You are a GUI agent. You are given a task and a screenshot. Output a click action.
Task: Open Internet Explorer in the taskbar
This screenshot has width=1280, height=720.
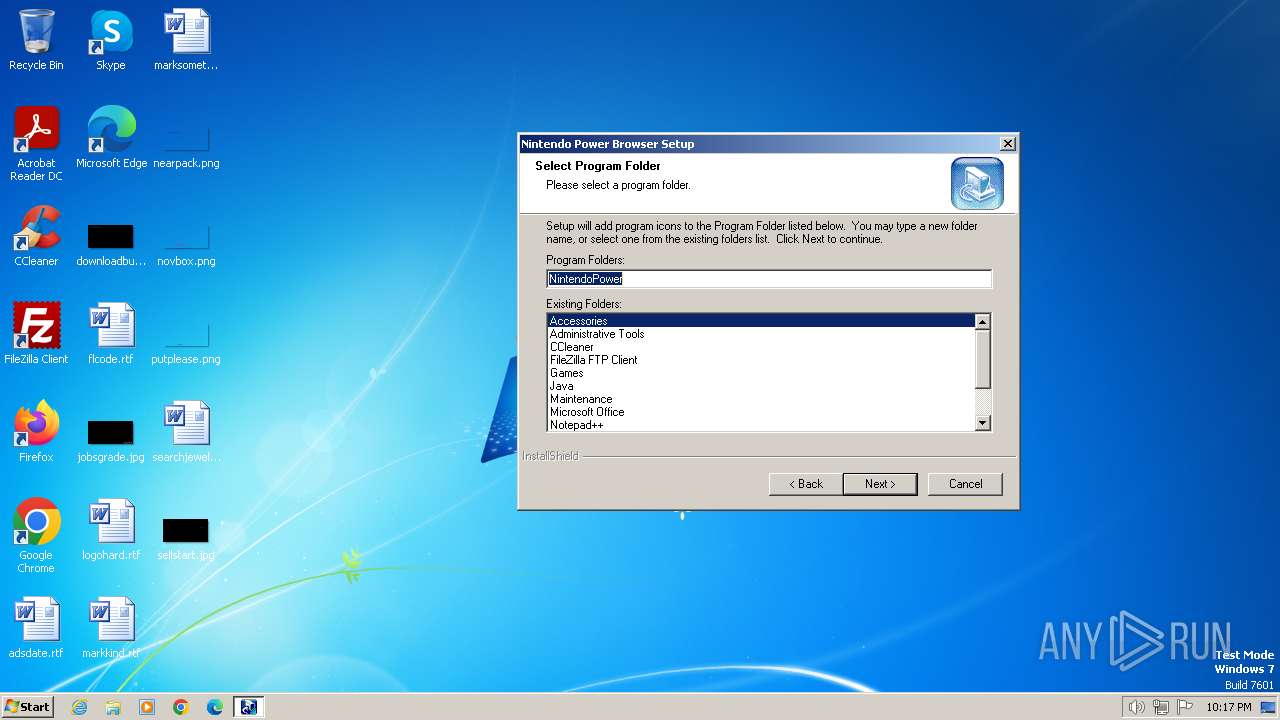click(x=79, y=707)
